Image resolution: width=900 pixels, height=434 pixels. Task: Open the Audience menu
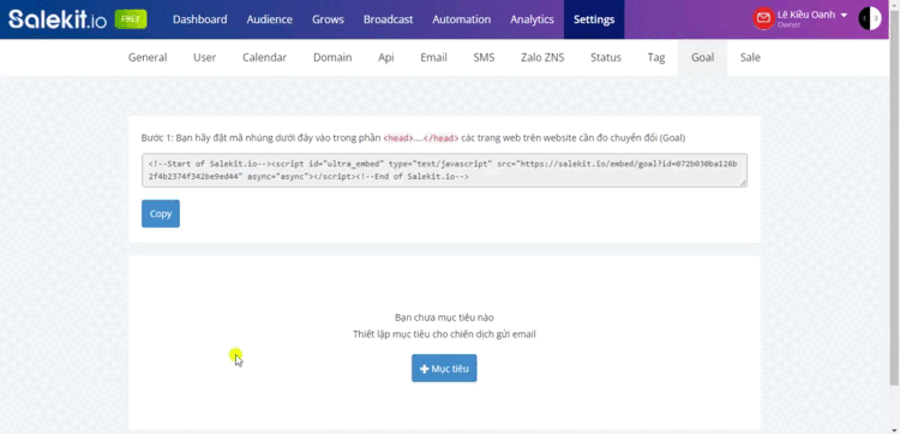269,20
